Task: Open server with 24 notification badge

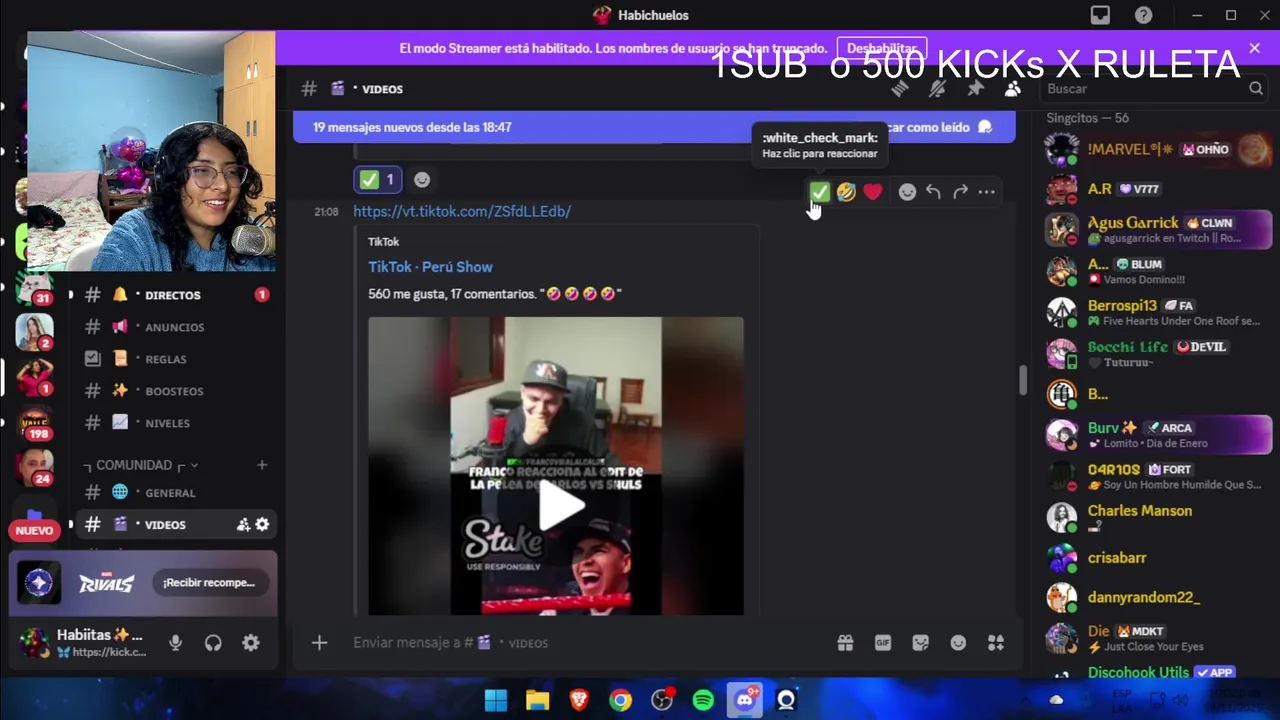Action: (35, 467)
